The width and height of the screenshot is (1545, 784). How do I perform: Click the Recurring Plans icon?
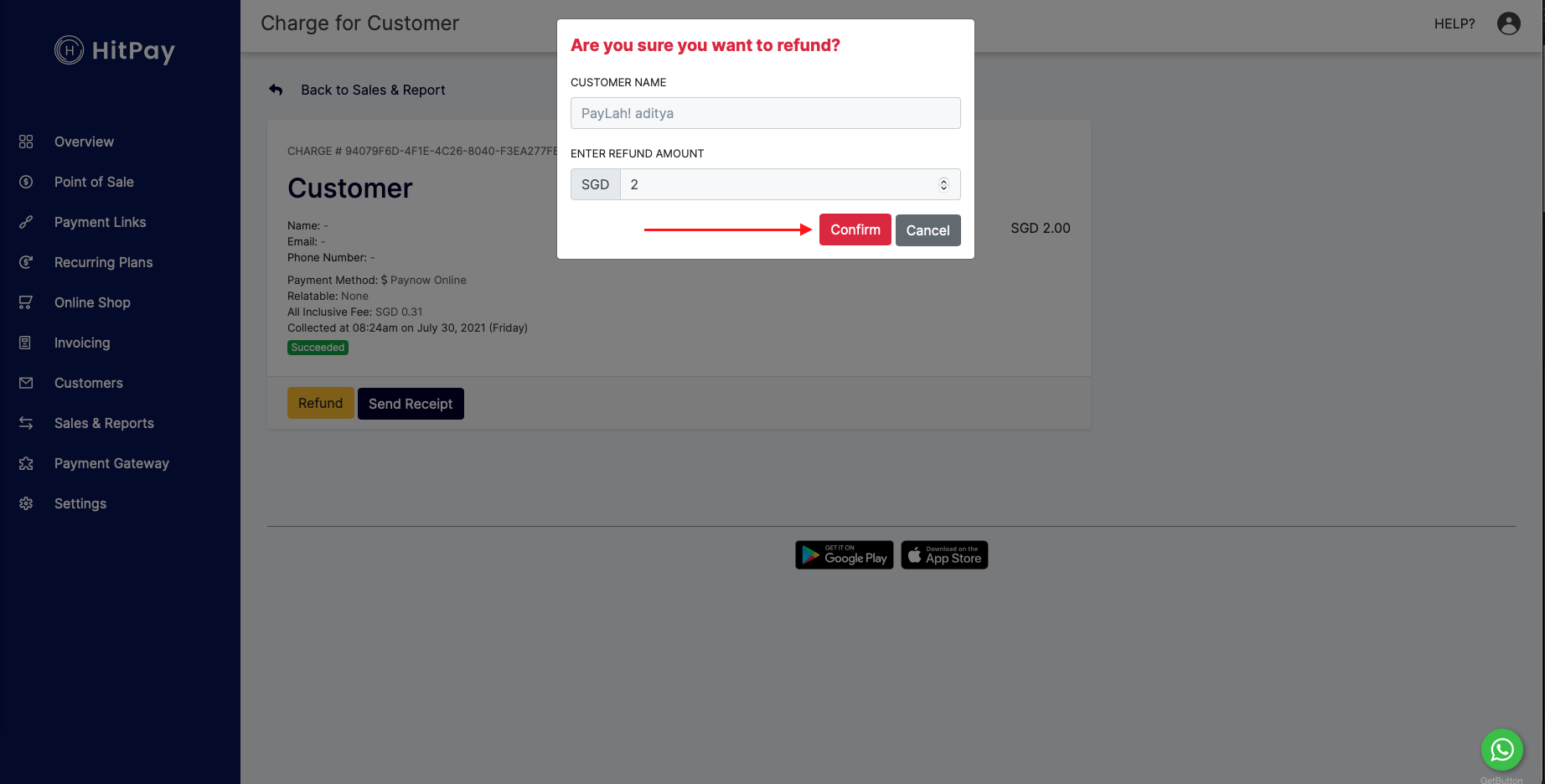pyautogui.click(x=26, y=262)
